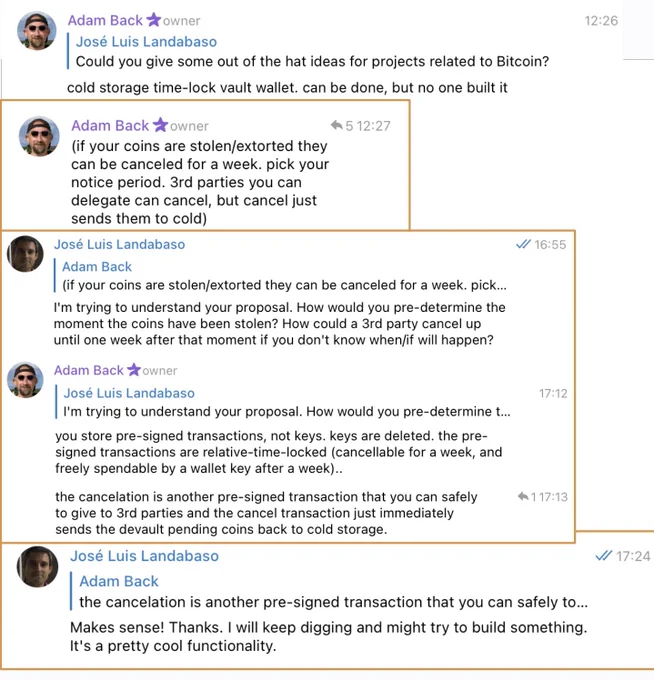Open the quoted 'the cancelation is another pre-signed' reply
The image size is (654, 680).
(x=330, y=592)
